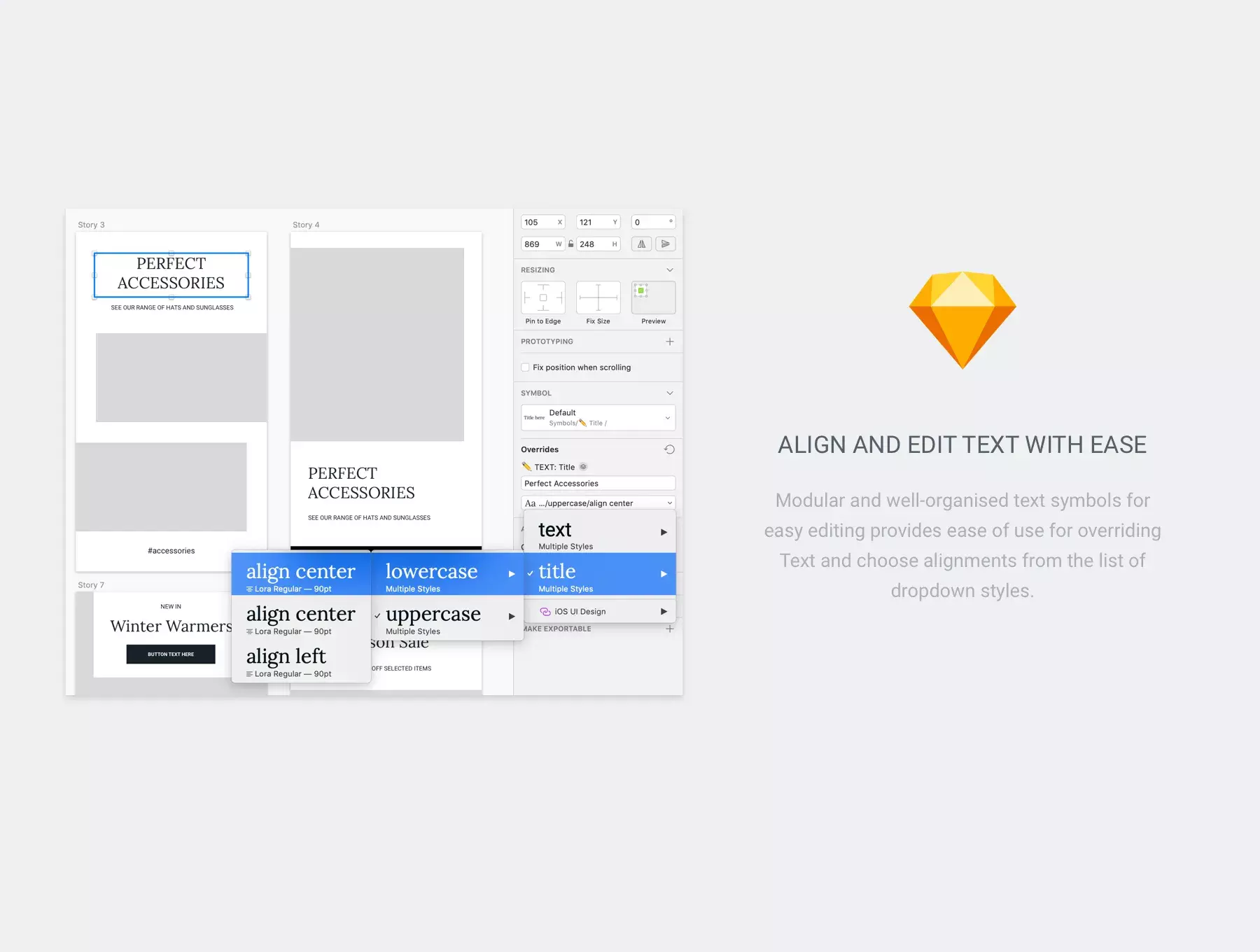The width and height of the screenshot is (1260, 952).
Task: Open the iOS UI Design submenu
Action: pos(600,612)
